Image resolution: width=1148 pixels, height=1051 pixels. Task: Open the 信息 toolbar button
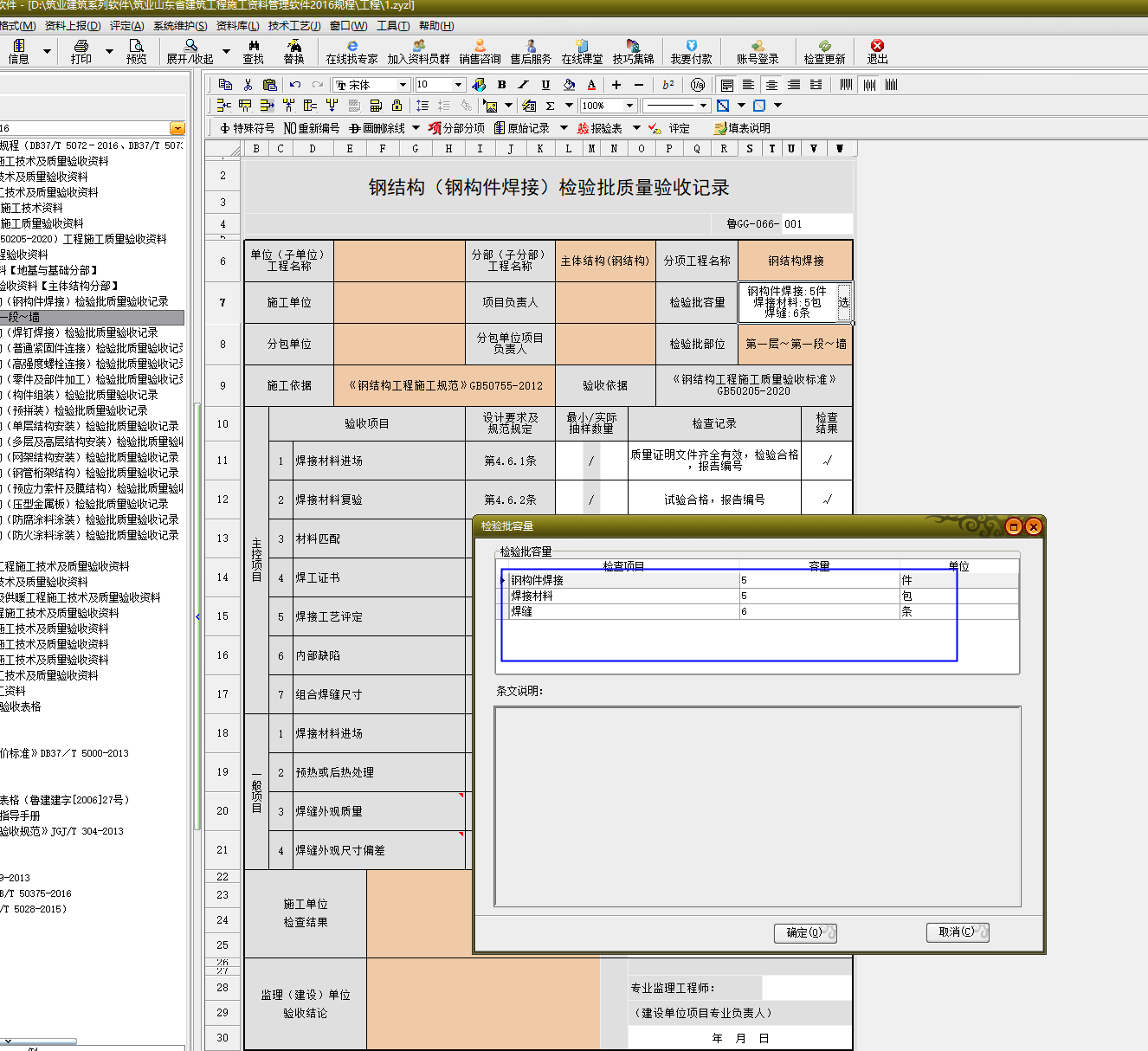19,52
